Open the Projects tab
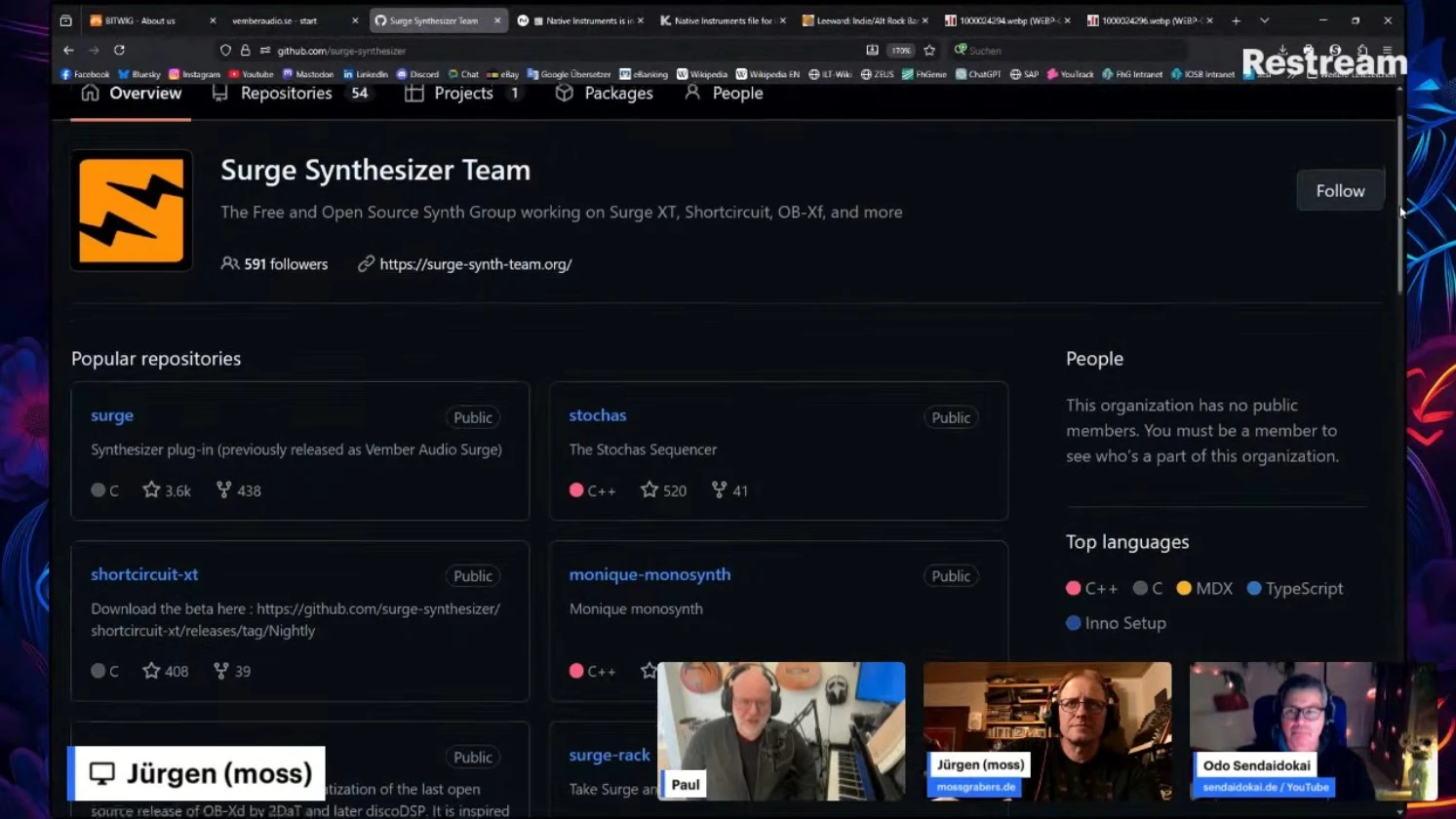 [x=463, y=94]
